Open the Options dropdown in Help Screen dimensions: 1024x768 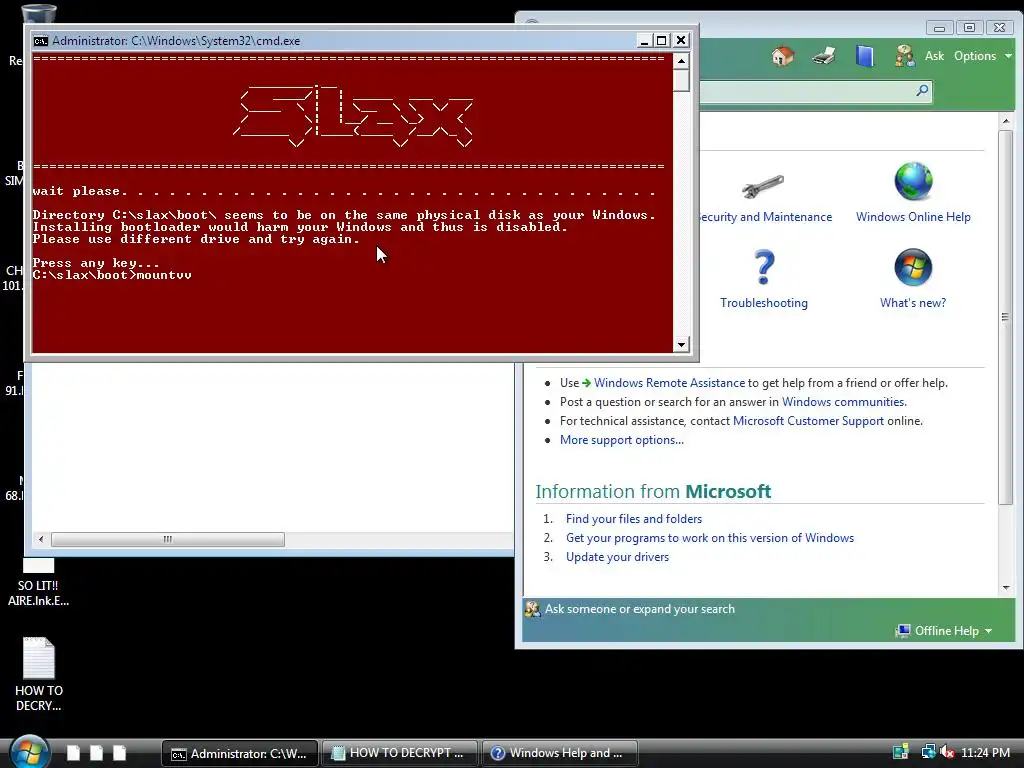click(983, 56)
